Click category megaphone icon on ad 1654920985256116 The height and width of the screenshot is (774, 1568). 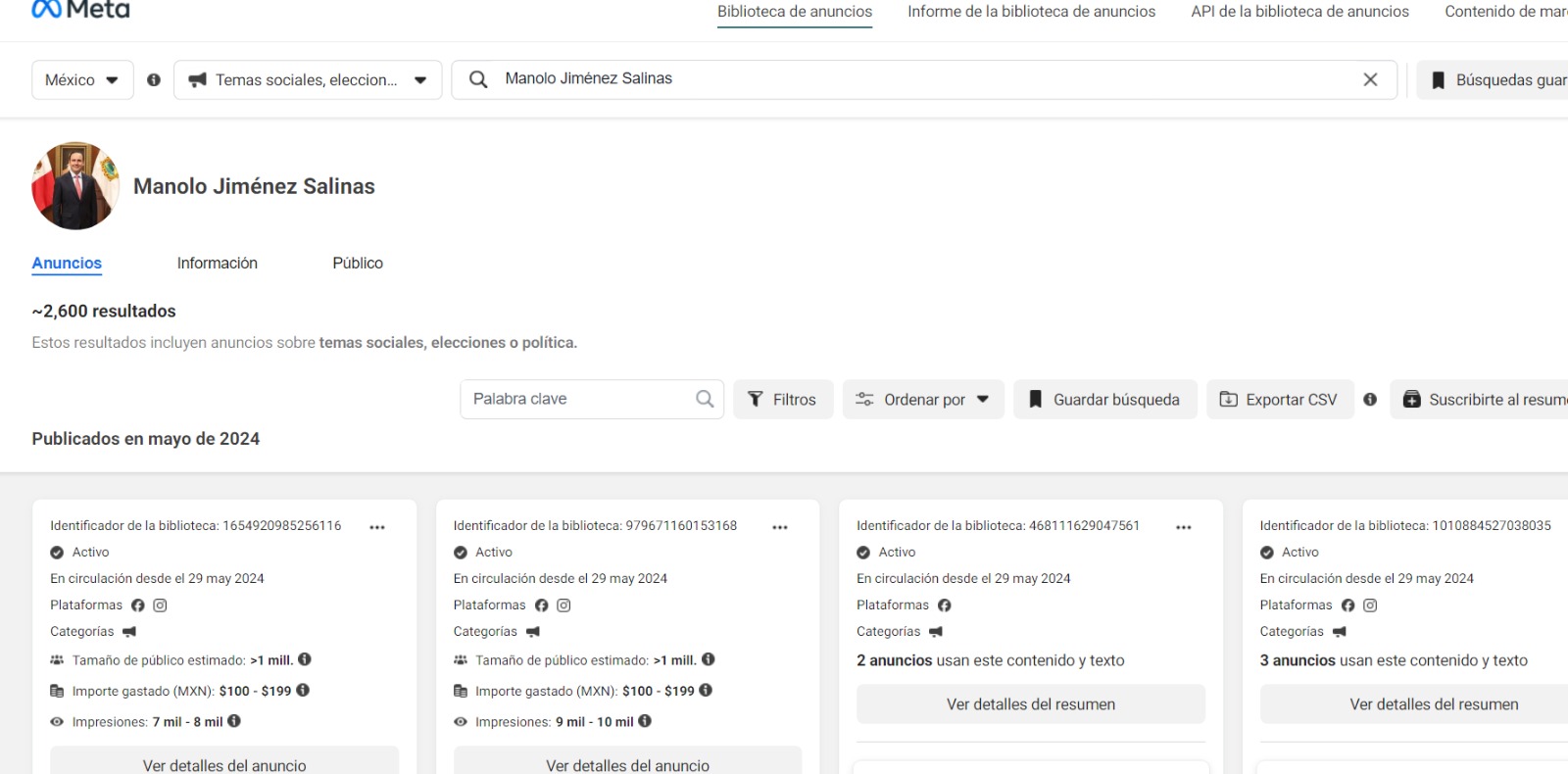pyautogui.click(x=129, y=632)
